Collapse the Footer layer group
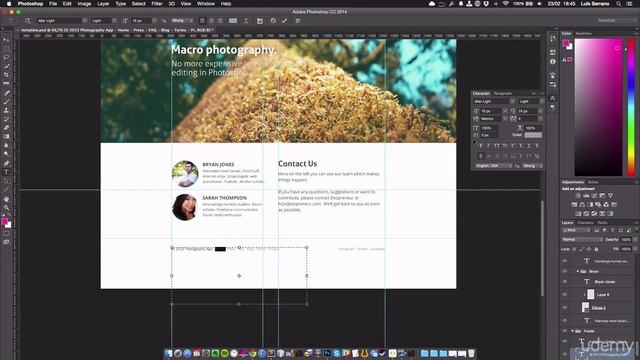640x360 pixels. point(573,331)
